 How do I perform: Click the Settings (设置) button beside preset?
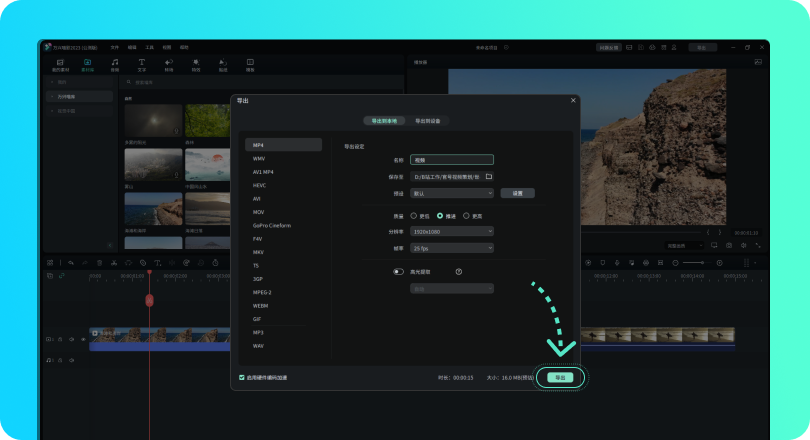[517, 193]
